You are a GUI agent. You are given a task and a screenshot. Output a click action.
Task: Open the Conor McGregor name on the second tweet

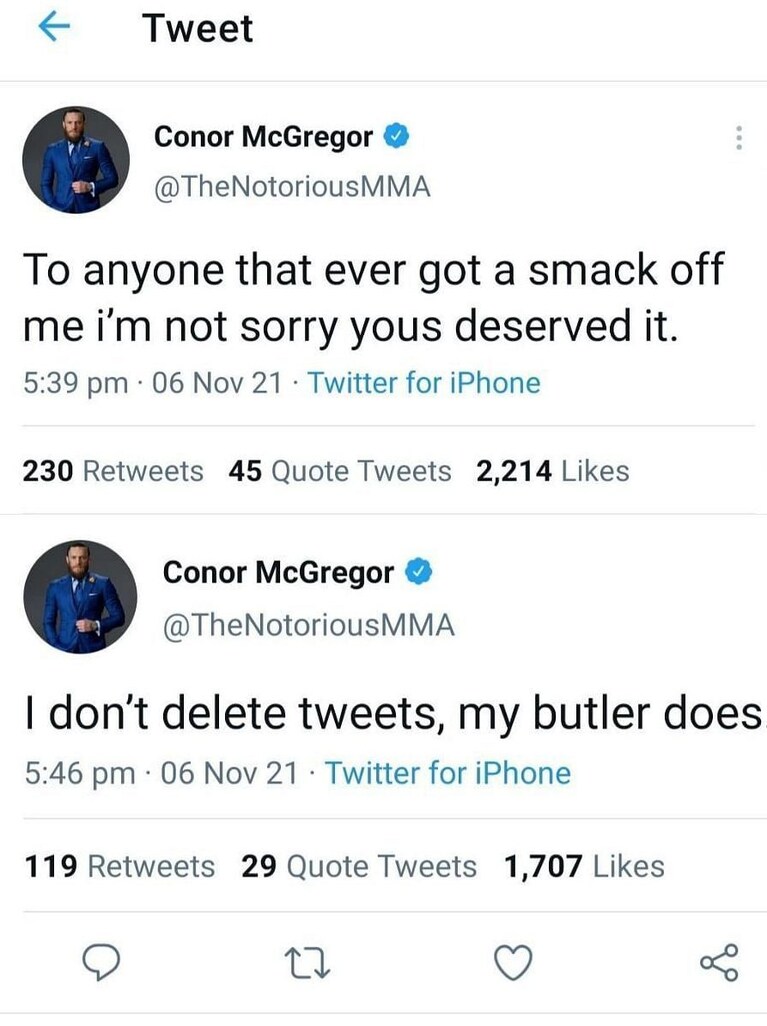tap(279, 573)
